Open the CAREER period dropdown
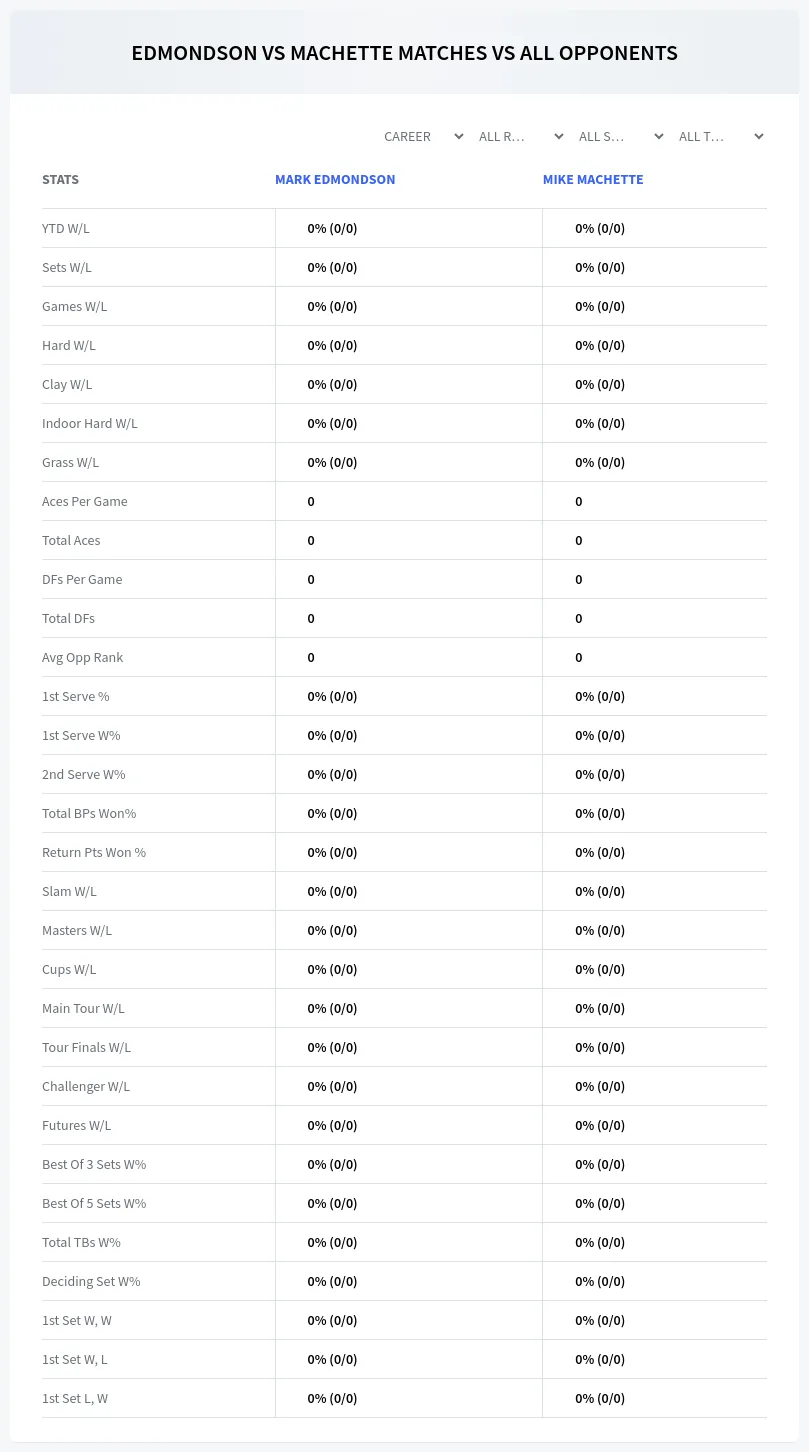The width and height of the screenshot is (809, 1452). 424,136
